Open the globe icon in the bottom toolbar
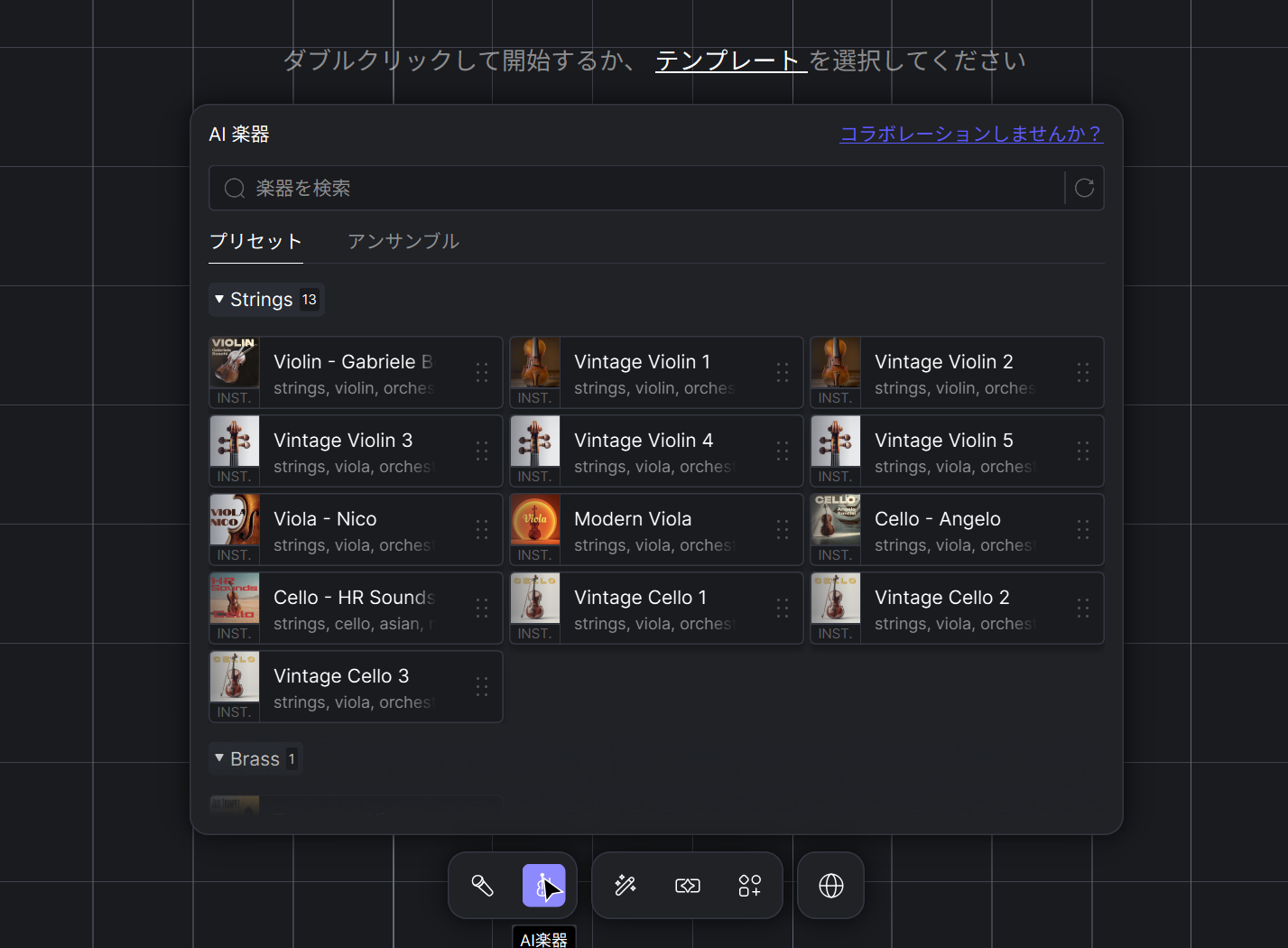Image resolution: width=1288 pixels, height=948 pixels. coord(830,886)
